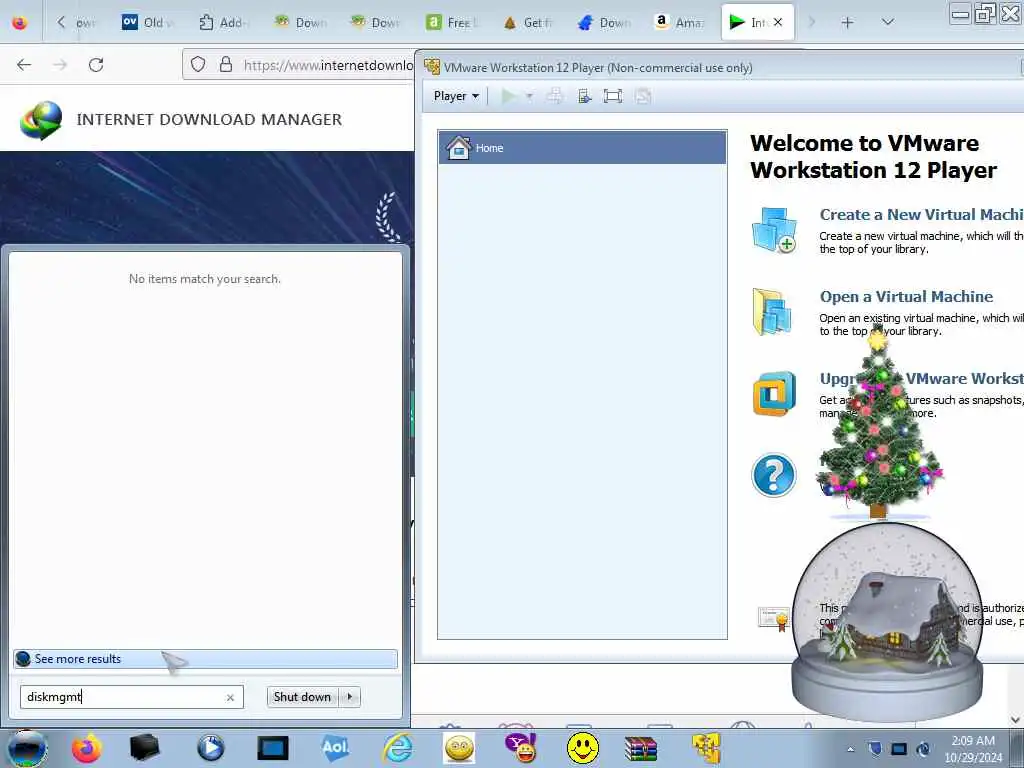Click the Open a Virtual Machine folder icon
This screenshot has width=1024, height=768.
pos(772,312)
